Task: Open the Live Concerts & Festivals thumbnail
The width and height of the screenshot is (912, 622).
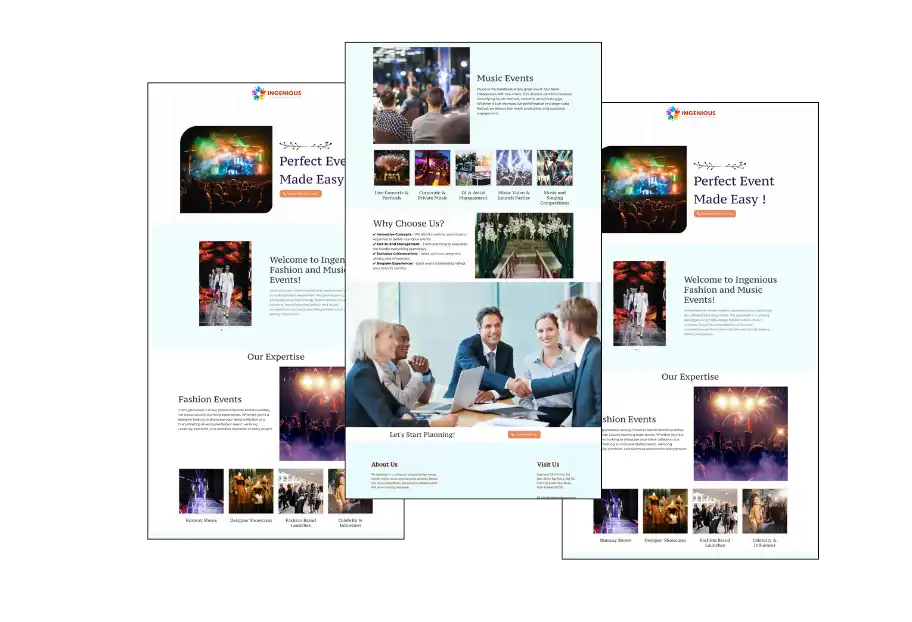Action: [x=391, y=168]
